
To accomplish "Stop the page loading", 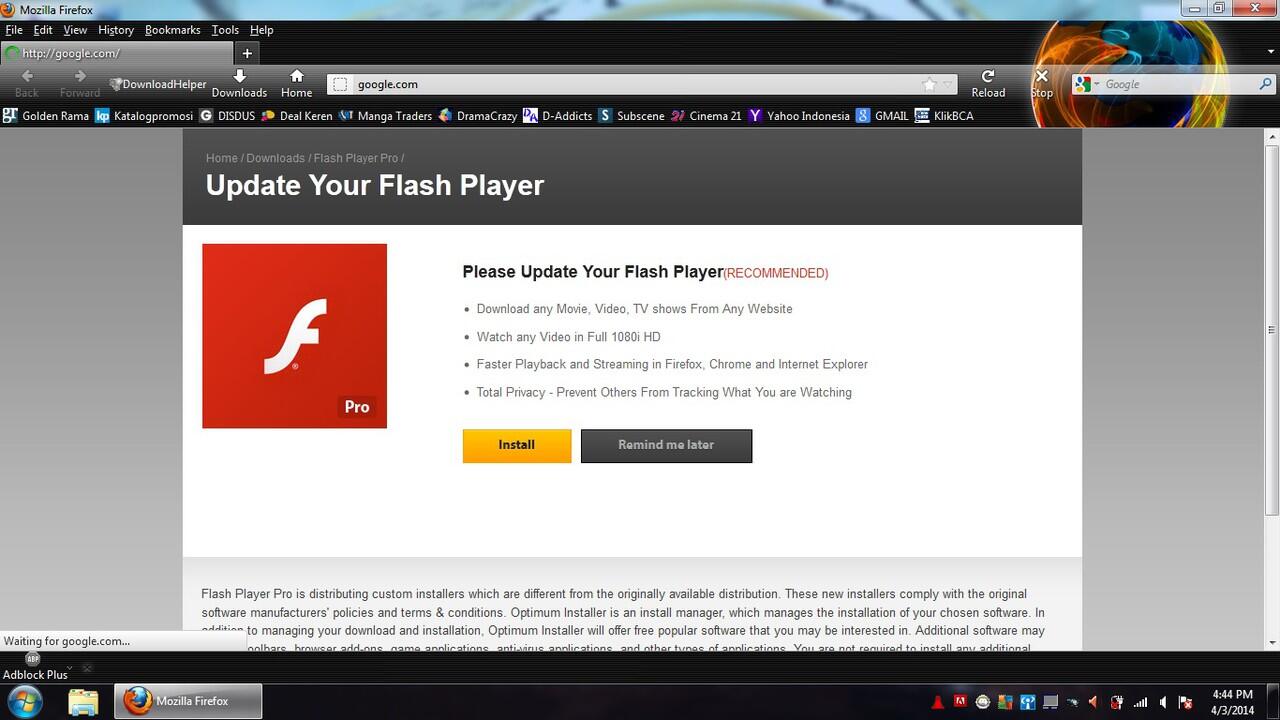I will pyautogui.click(x=1041, y=83).
